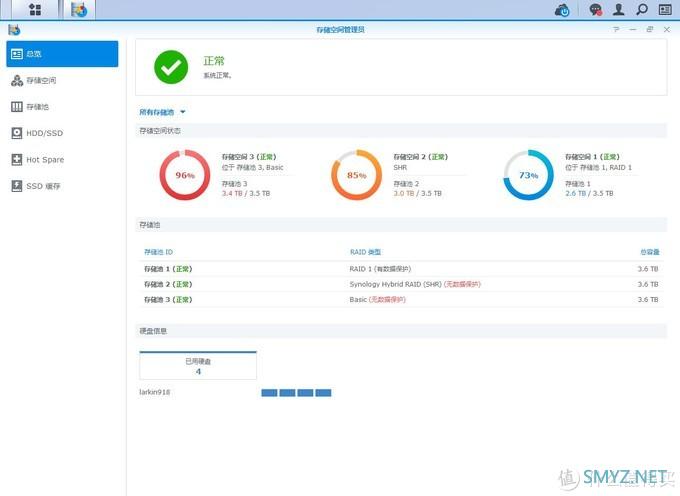
Task: Click the 96% red usage ring
Action: click(x=185, y=175)
